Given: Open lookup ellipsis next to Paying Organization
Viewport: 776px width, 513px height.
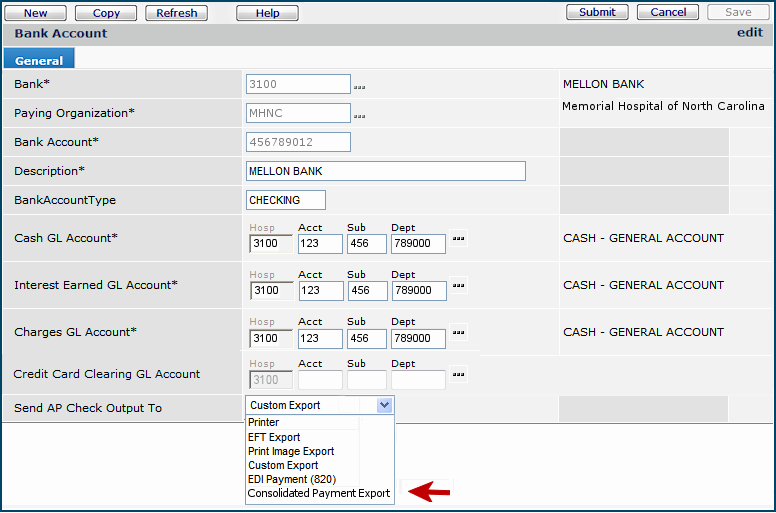Looking at the screenshot, I should 359,117.
